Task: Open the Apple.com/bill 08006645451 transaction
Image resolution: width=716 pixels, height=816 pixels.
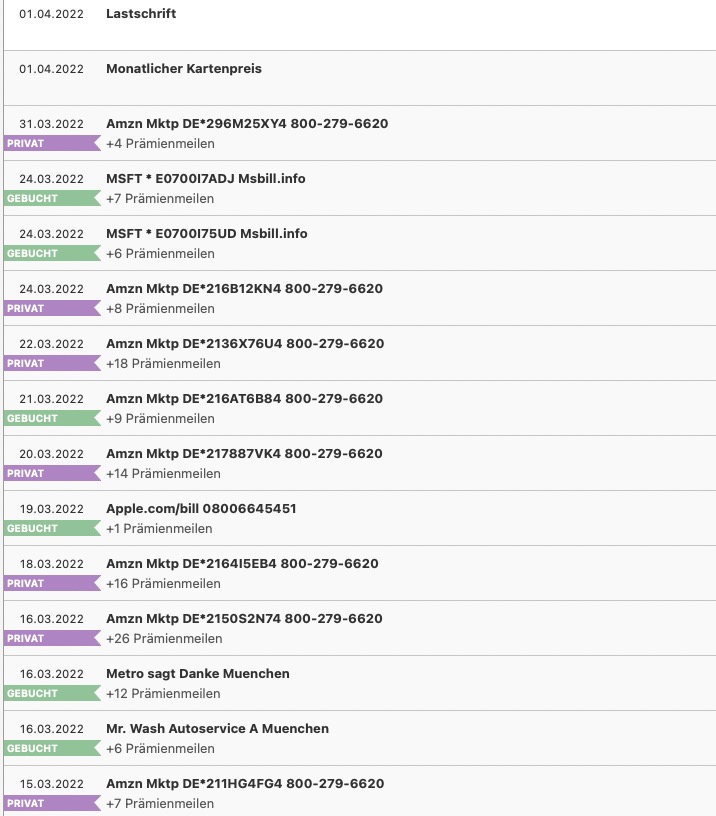Action: (201, 508)
